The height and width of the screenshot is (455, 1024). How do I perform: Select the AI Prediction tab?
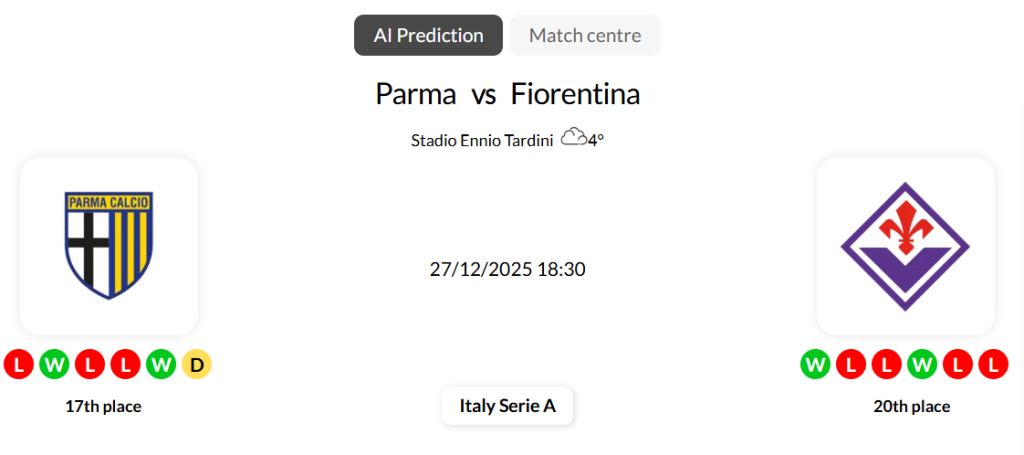pos(428,35)
